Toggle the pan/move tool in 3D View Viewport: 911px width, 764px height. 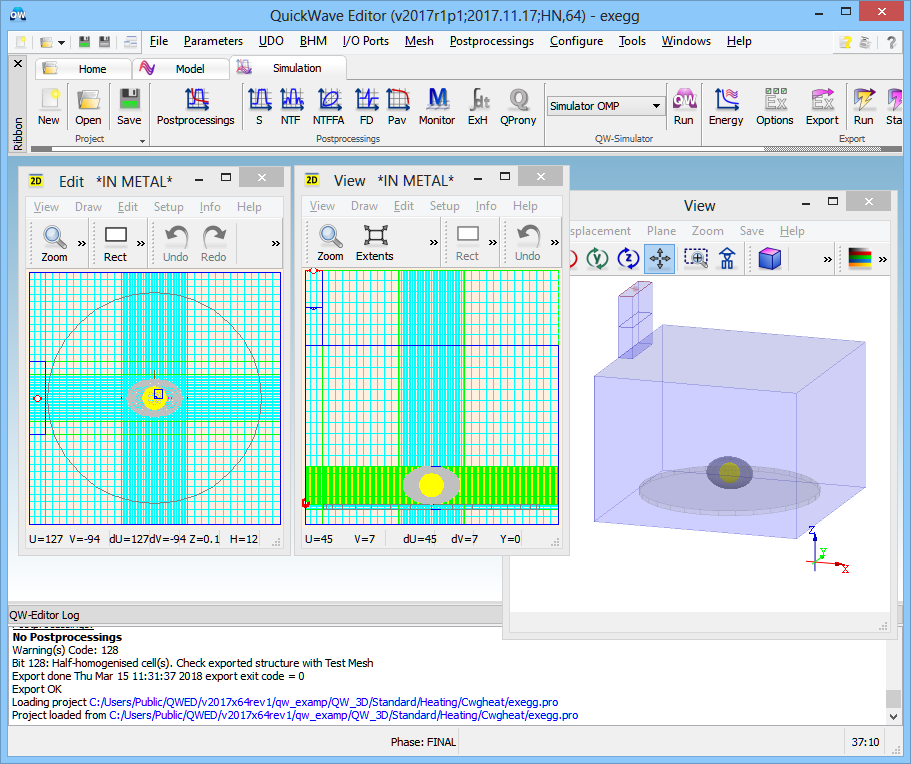click(660, 259)
